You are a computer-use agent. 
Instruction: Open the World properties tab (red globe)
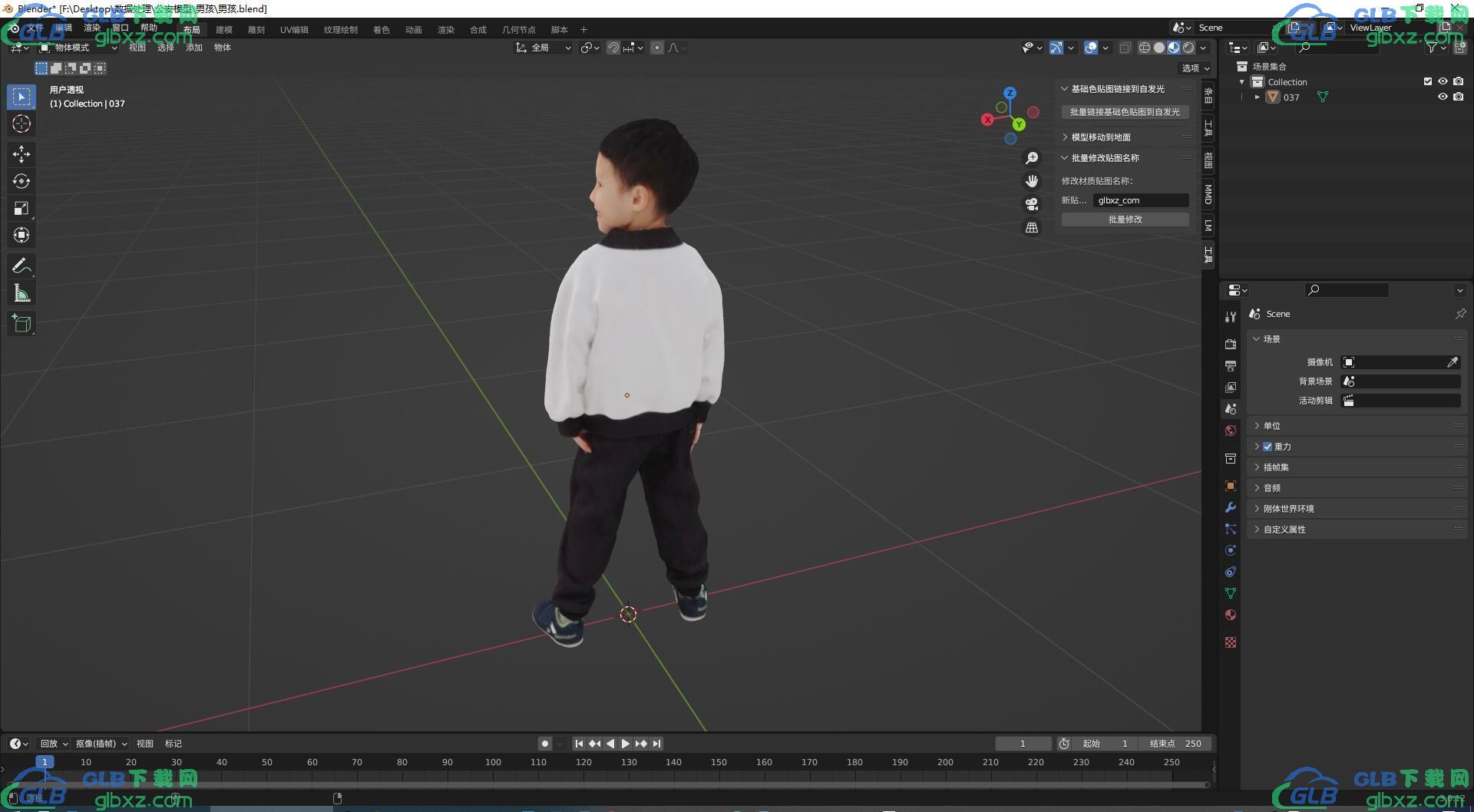(1231, 431)
